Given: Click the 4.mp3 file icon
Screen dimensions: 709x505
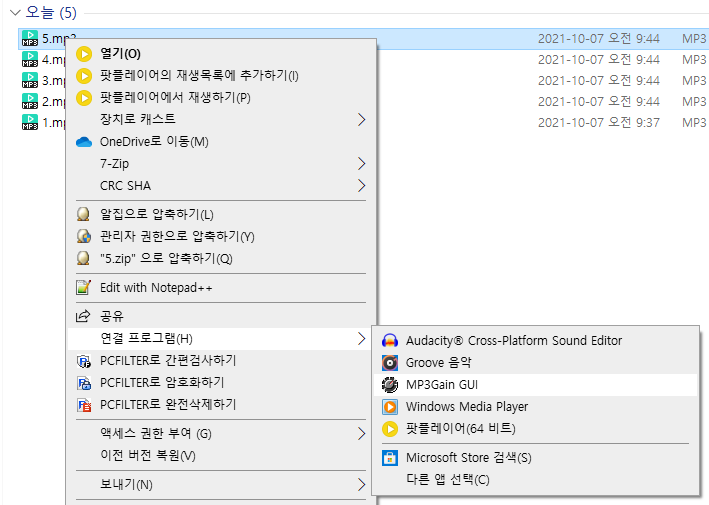Looking at the screenshot, I should (30, 59).
